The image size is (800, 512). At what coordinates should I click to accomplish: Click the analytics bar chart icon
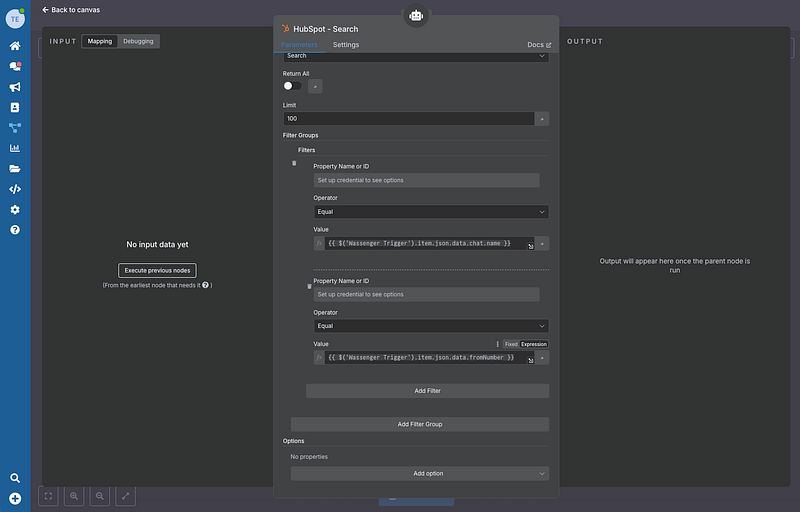(15, 148)
